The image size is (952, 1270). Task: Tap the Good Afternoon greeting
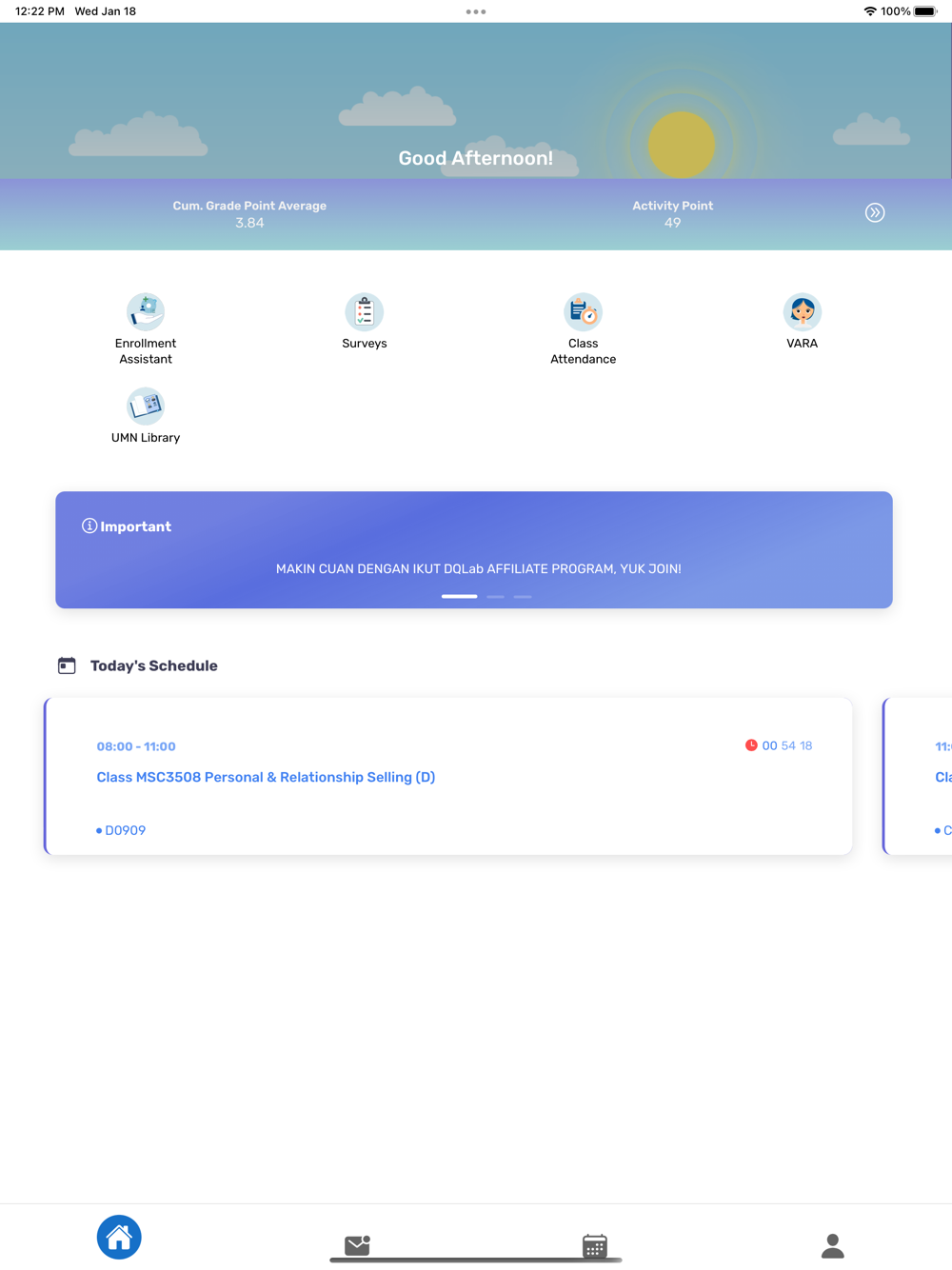click(476, 158)
